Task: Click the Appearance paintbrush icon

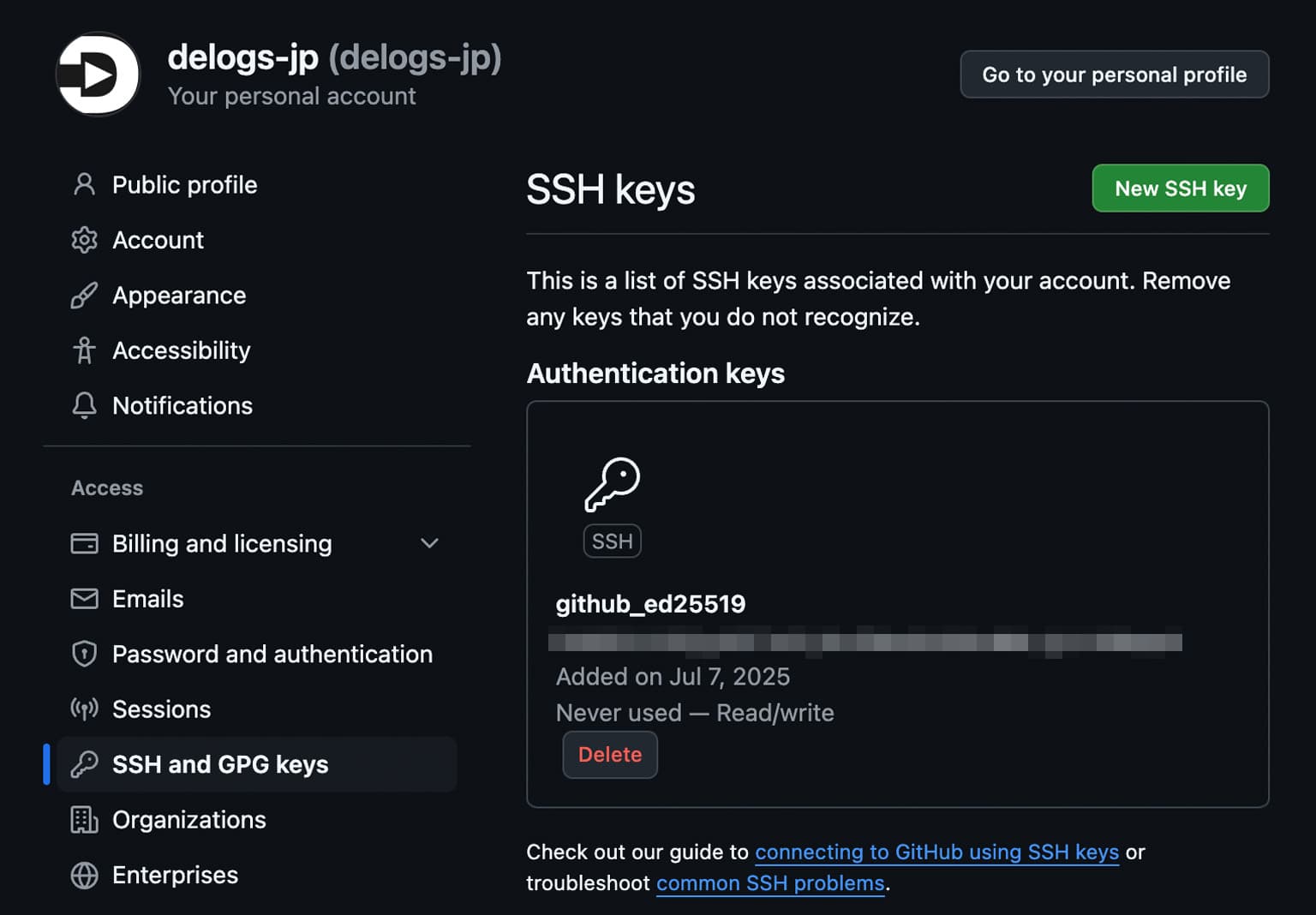Action: click(x=84, y=295)
